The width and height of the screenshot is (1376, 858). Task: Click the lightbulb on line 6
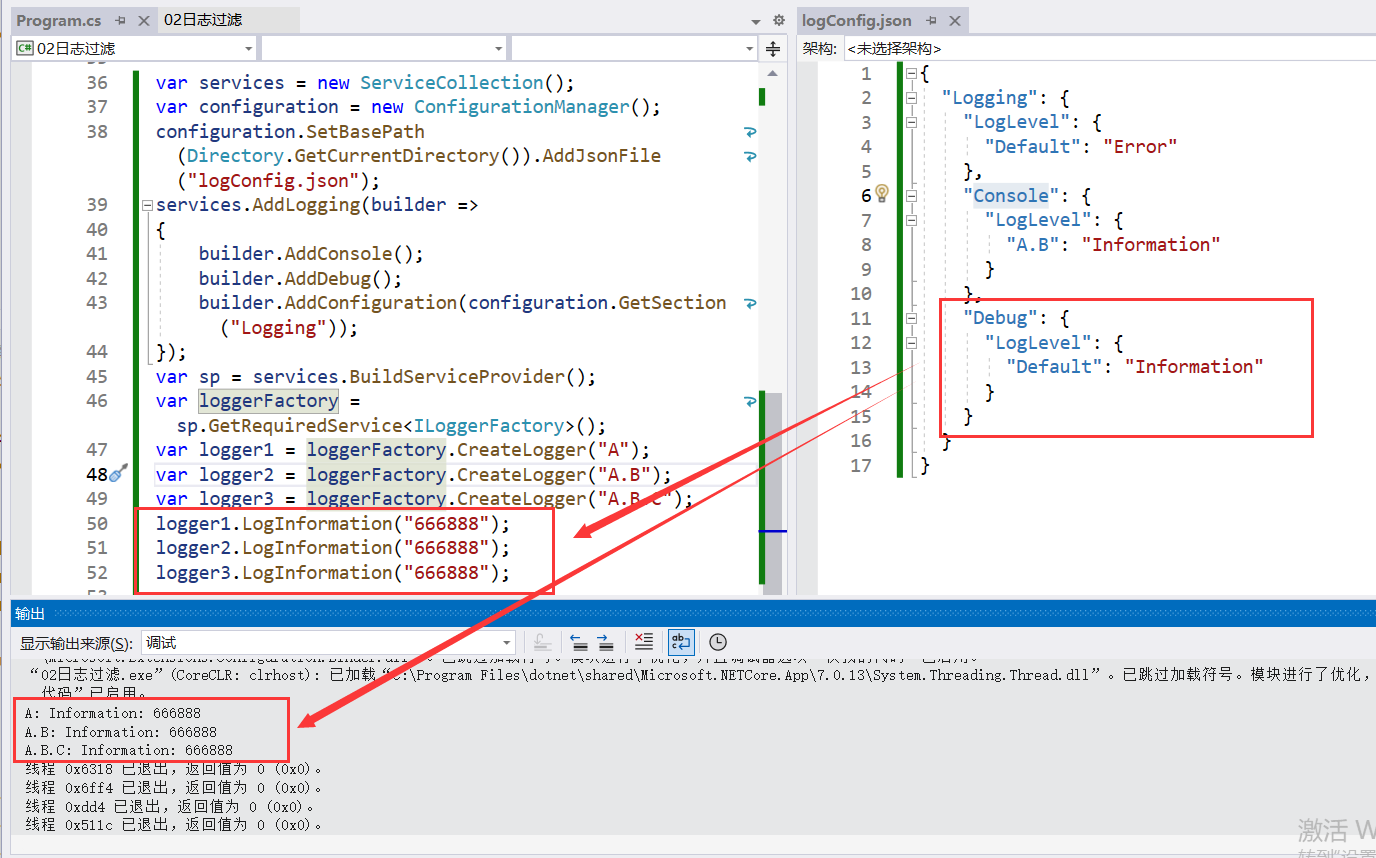882,192
